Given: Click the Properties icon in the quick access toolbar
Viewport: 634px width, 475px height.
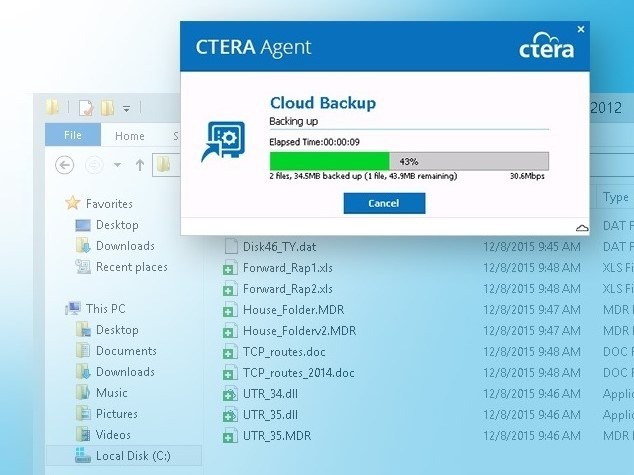Looking at the screenshot, I should point(86,108).
